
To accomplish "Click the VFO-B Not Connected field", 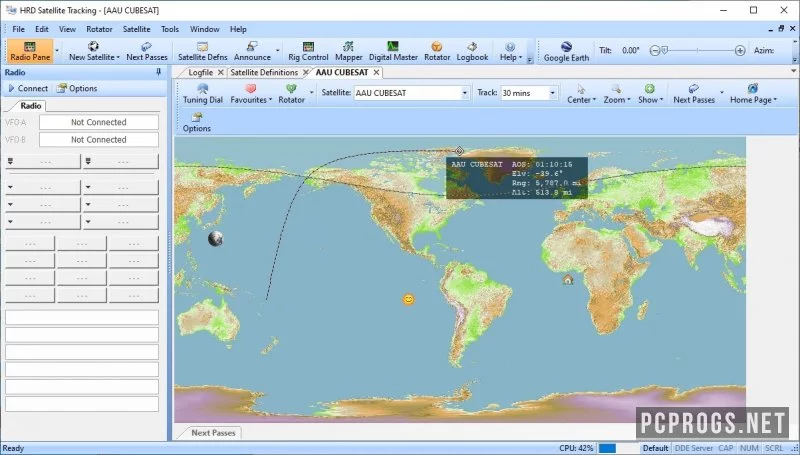I will point(98,139).
